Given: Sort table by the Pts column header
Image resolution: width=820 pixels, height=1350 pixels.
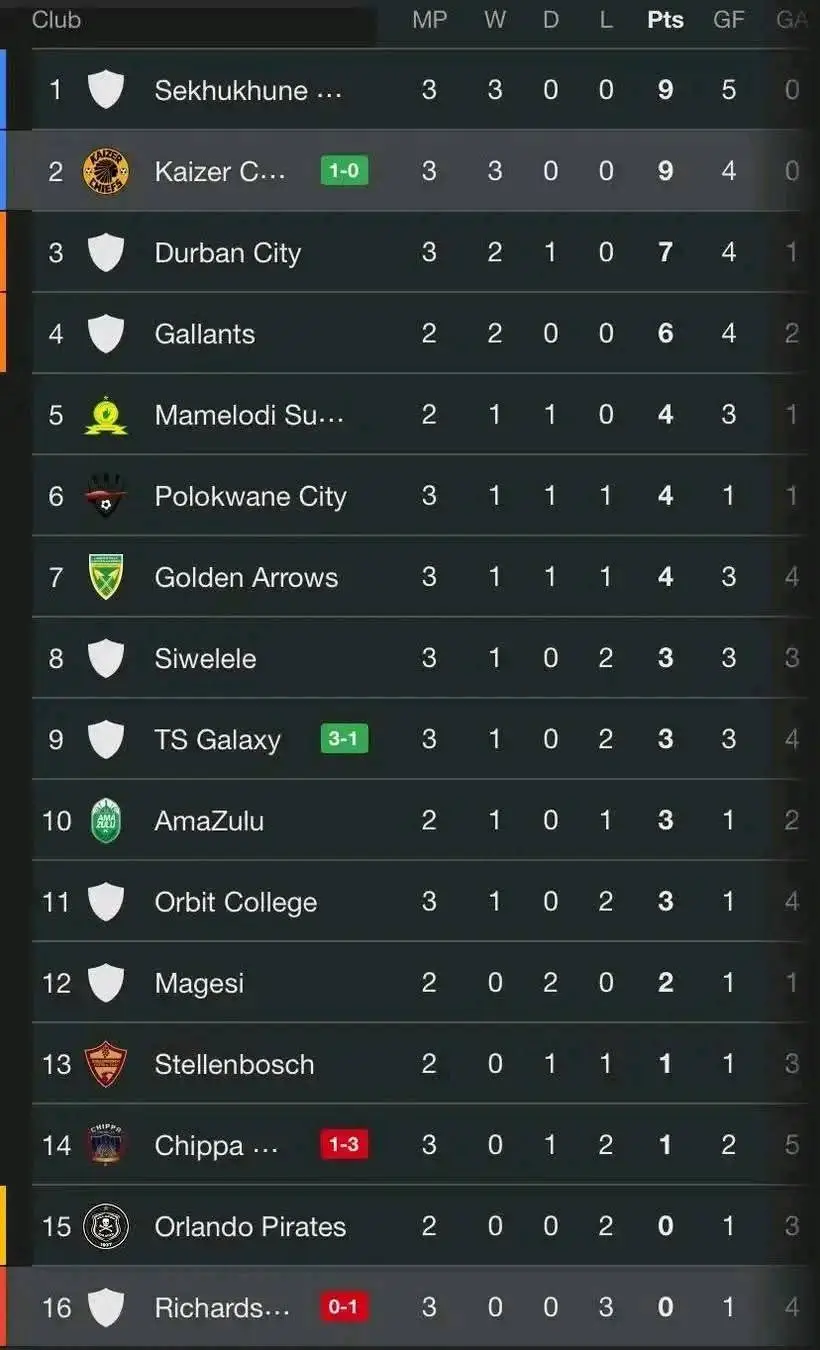Looking at the screenshot, I should [x=665, y=20].
